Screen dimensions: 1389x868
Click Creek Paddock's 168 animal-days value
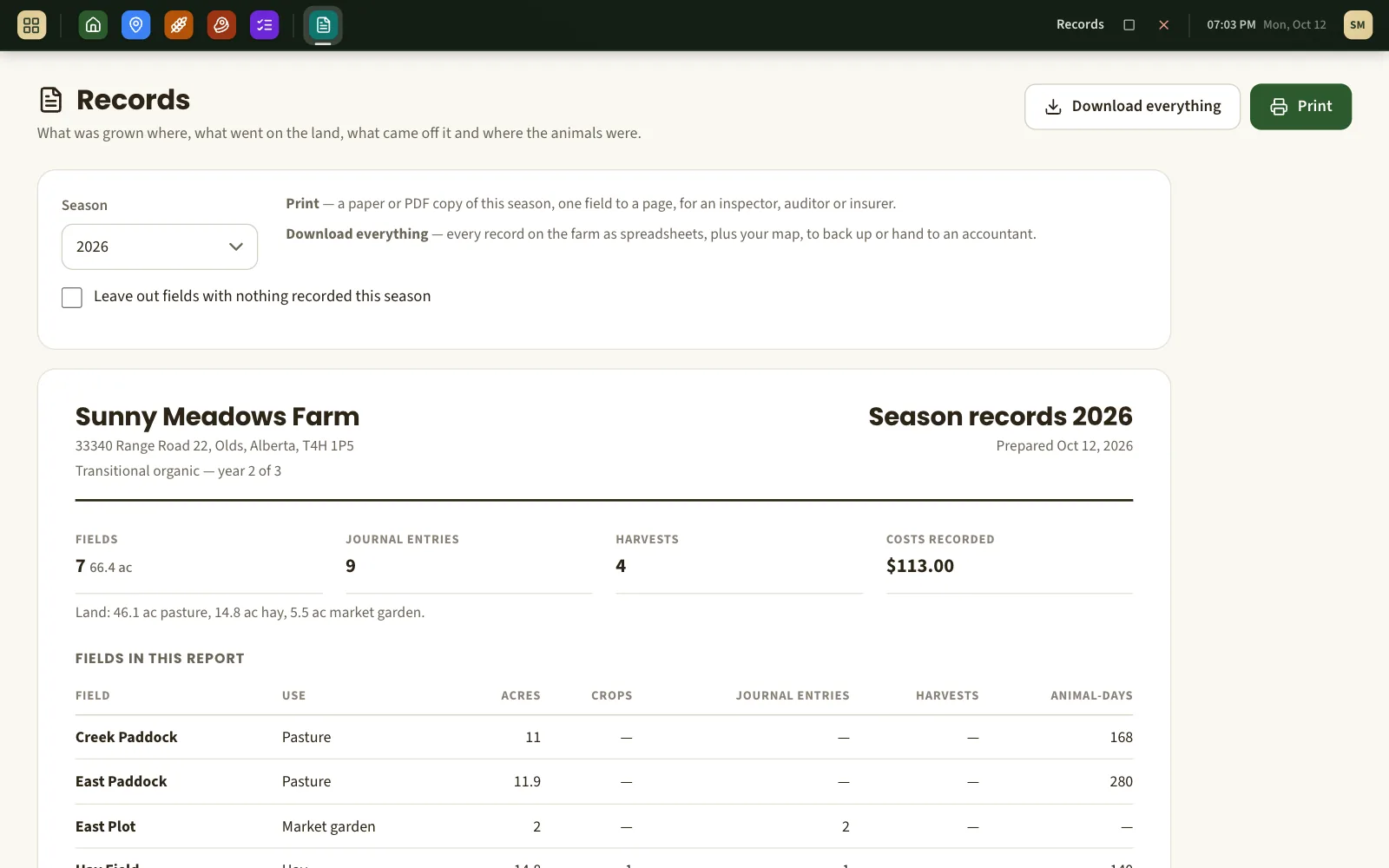coord(1121,737)
